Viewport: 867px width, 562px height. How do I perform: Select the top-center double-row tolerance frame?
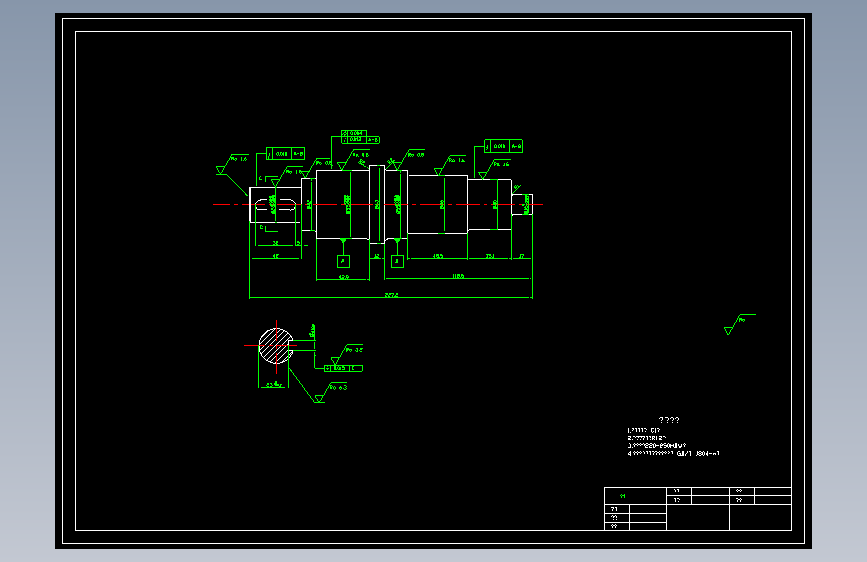(x=360, y=137)
